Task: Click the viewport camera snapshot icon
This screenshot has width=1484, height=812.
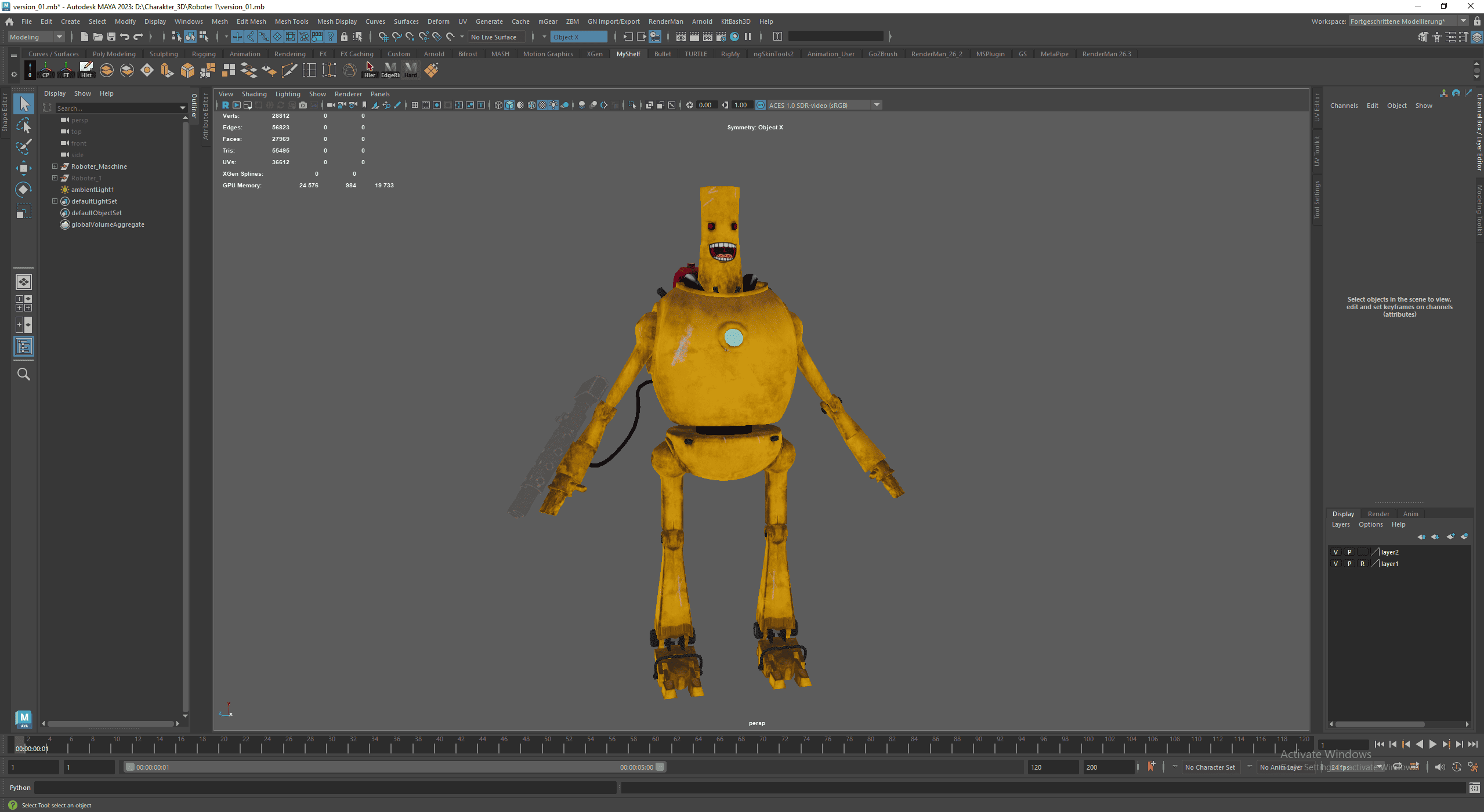Action: (x=302, y=105)
